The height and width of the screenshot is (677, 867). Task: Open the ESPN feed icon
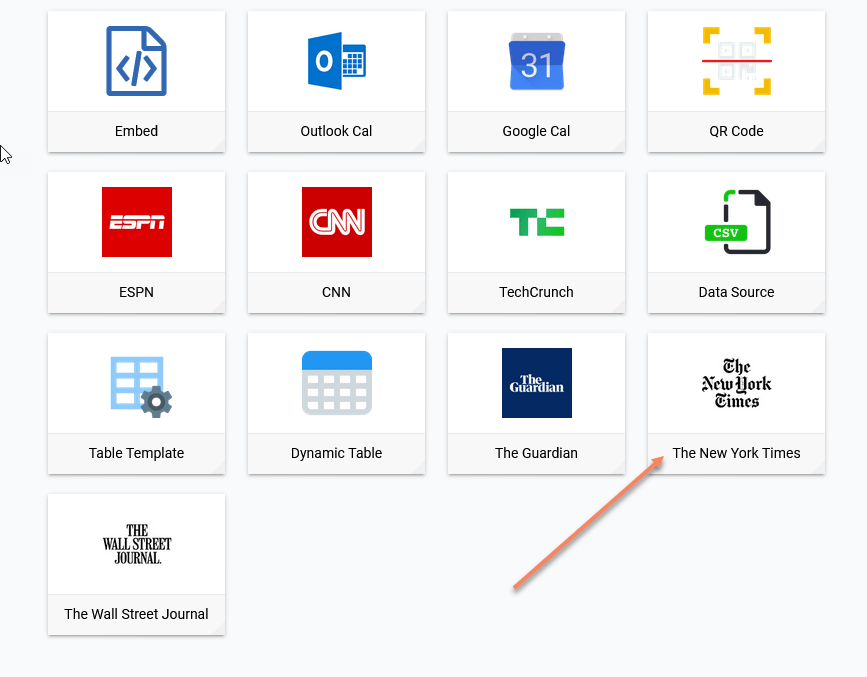(136, 222)
